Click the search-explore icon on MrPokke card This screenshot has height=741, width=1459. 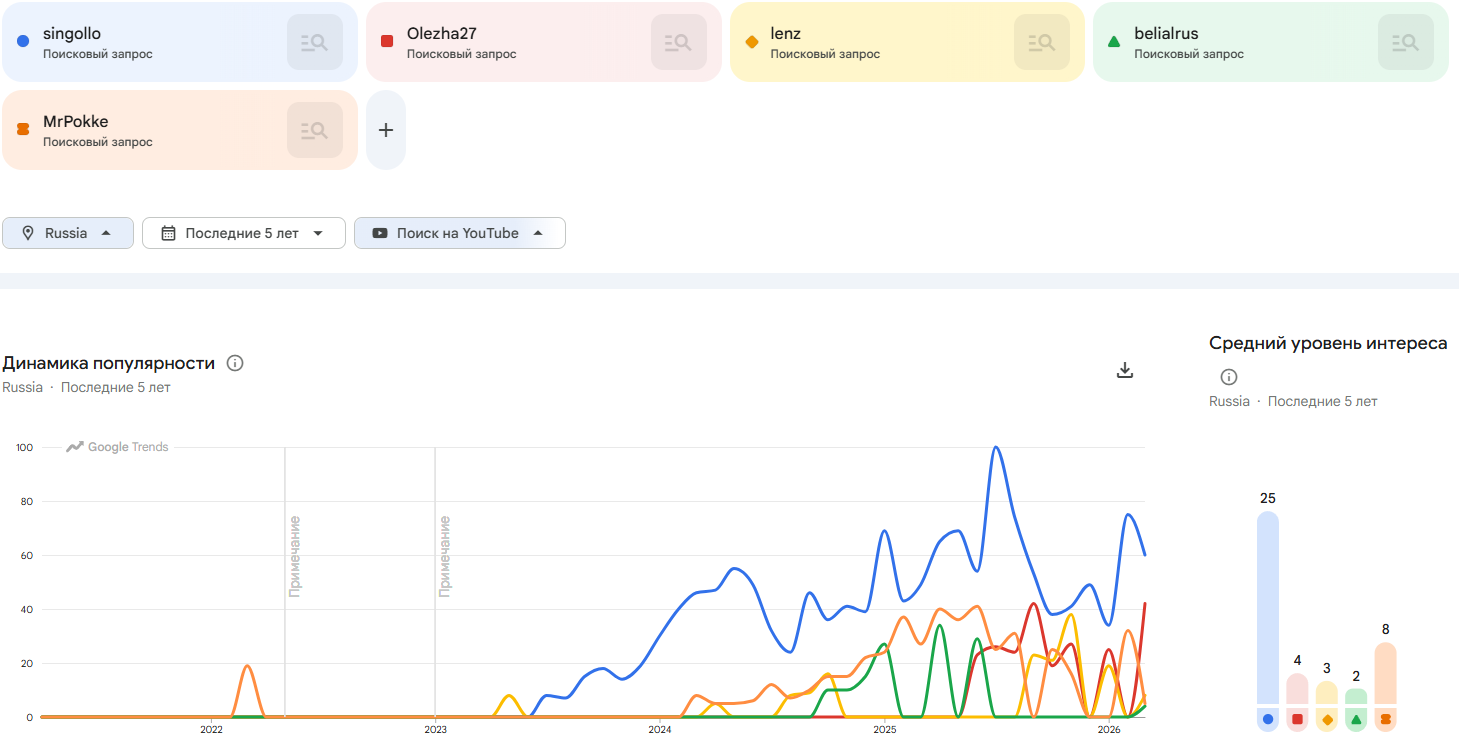point(314,130)
